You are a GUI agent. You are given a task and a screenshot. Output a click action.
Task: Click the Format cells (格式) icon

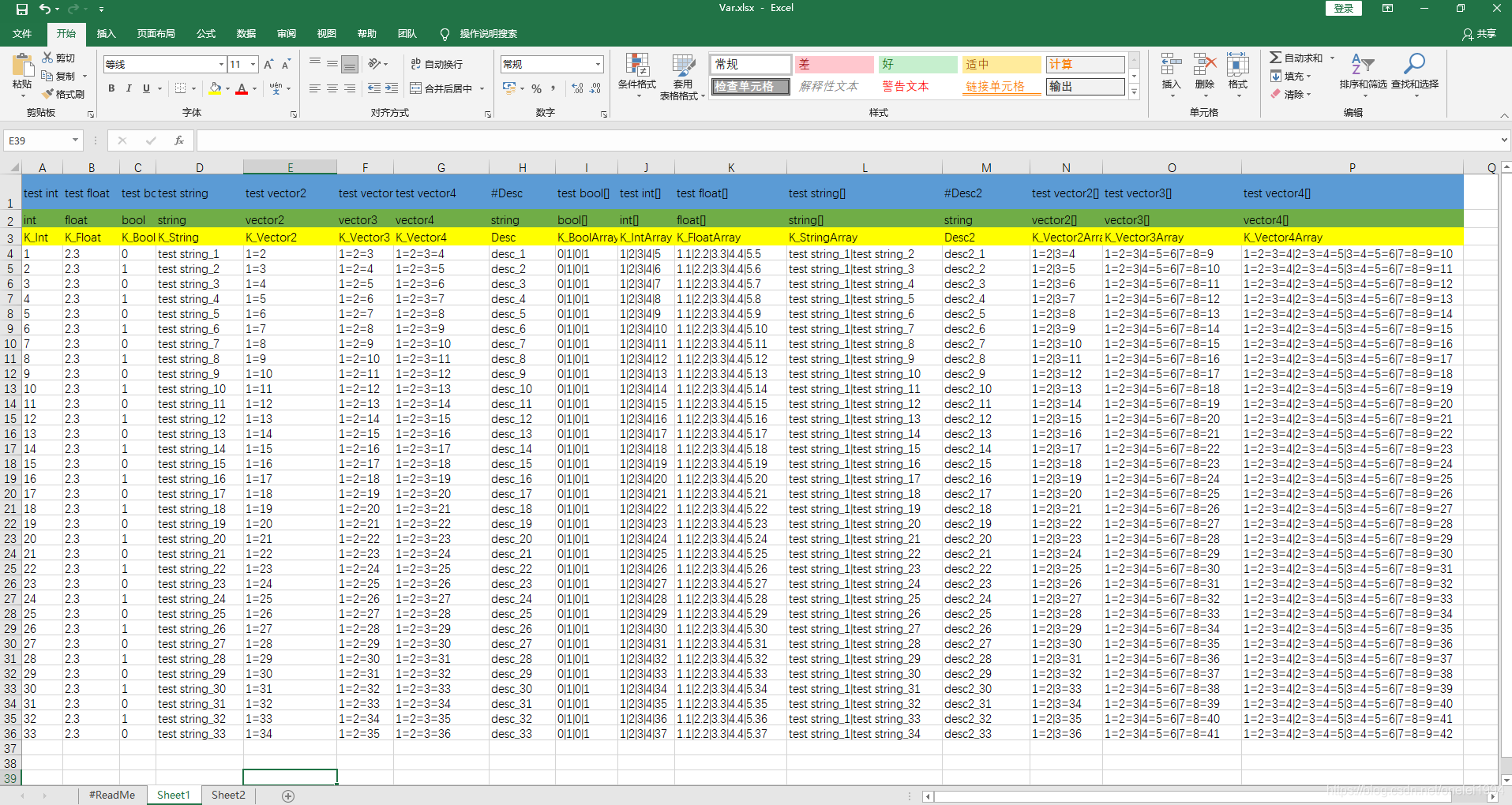[x=1237, y=65]
